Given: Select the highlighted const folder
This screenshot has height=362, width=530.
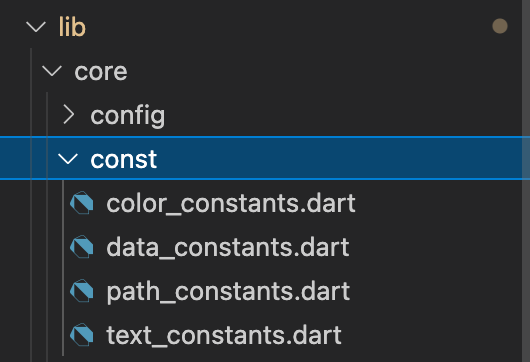Looking at the screenshot, I should click(x=265, y=158).
